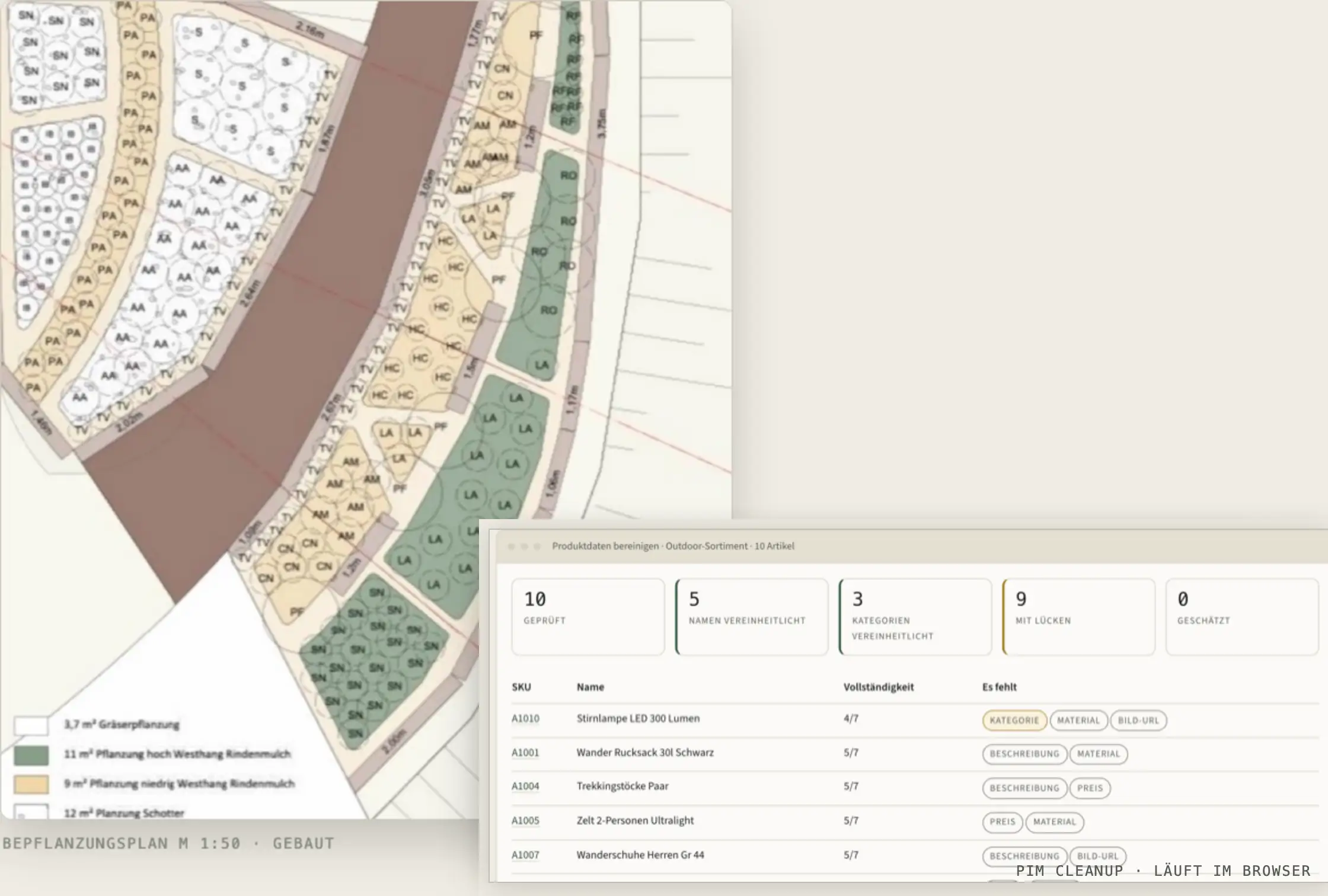The image size is (1328, 896).
Task: Click the highlighted KATEGORIE tag for Stirnlampe
Action: point(1014,721)
